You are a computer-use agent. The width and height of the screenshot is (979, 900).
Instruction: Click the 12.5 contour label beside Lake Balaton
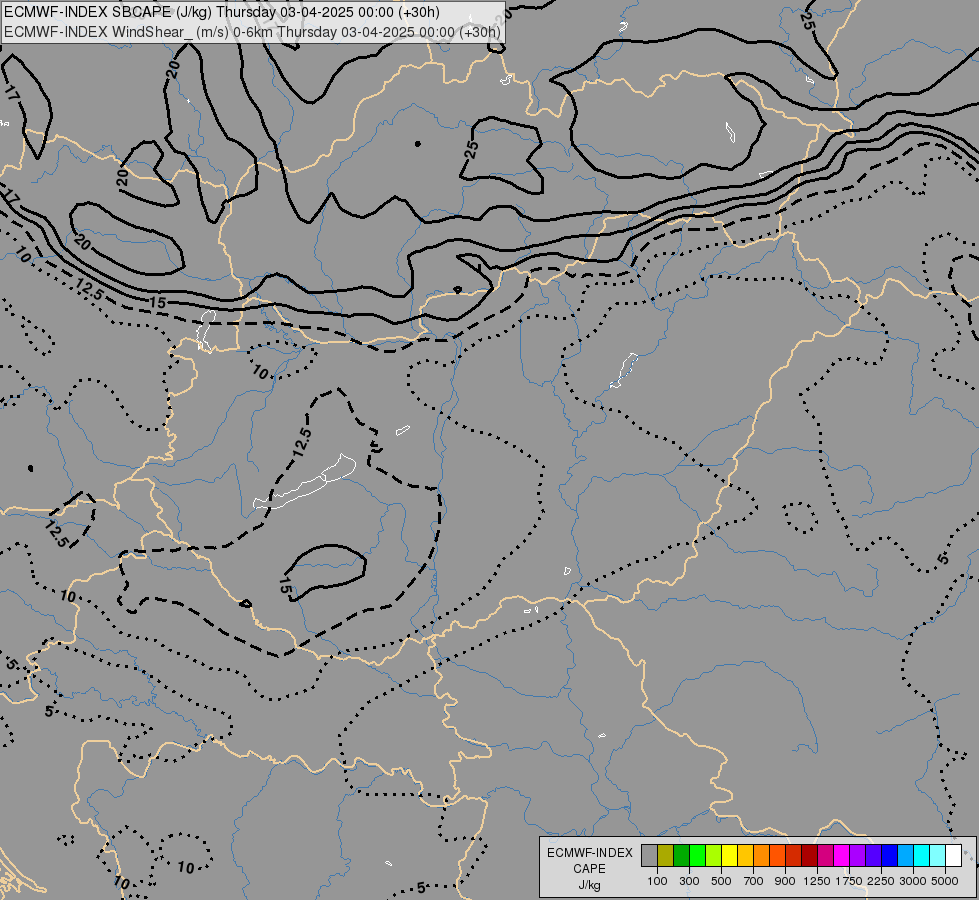(302, 442)
